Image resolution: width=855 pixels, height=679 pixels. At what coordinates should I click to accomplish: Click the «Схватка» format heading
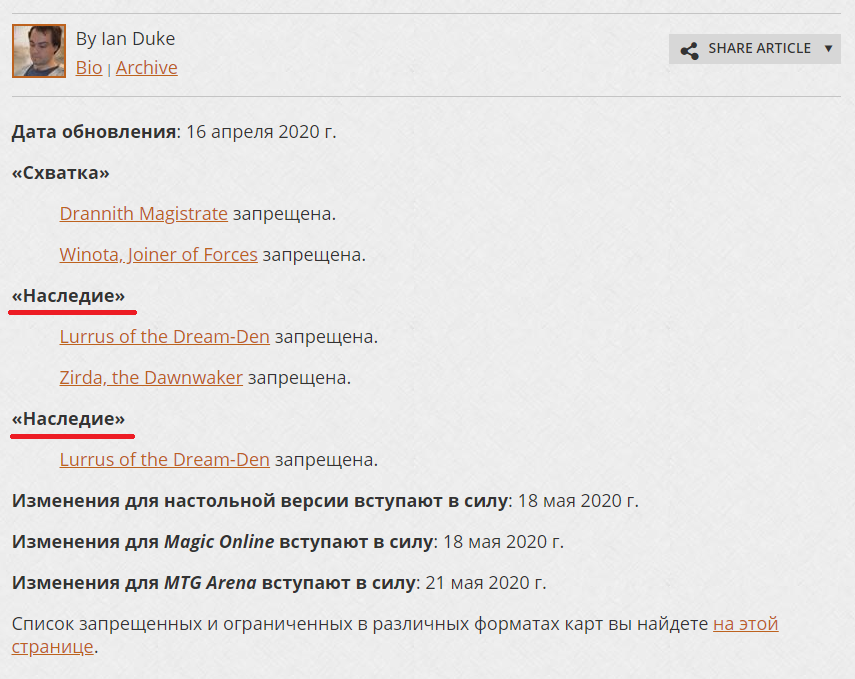60,173
